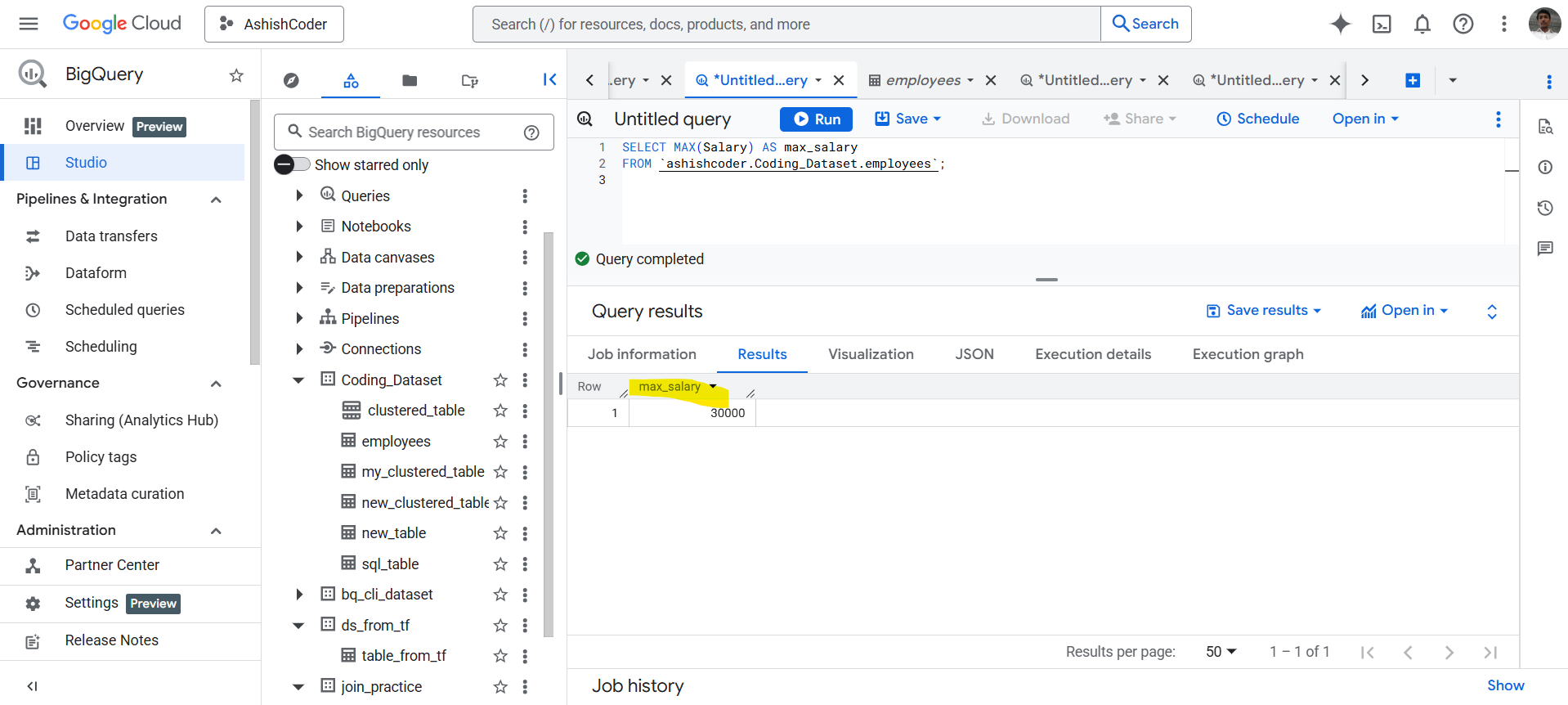The height and width of the screenshot is (705, 1568).
Task: Open the top bar three-dot settings menu
Action: [1504, 24]
